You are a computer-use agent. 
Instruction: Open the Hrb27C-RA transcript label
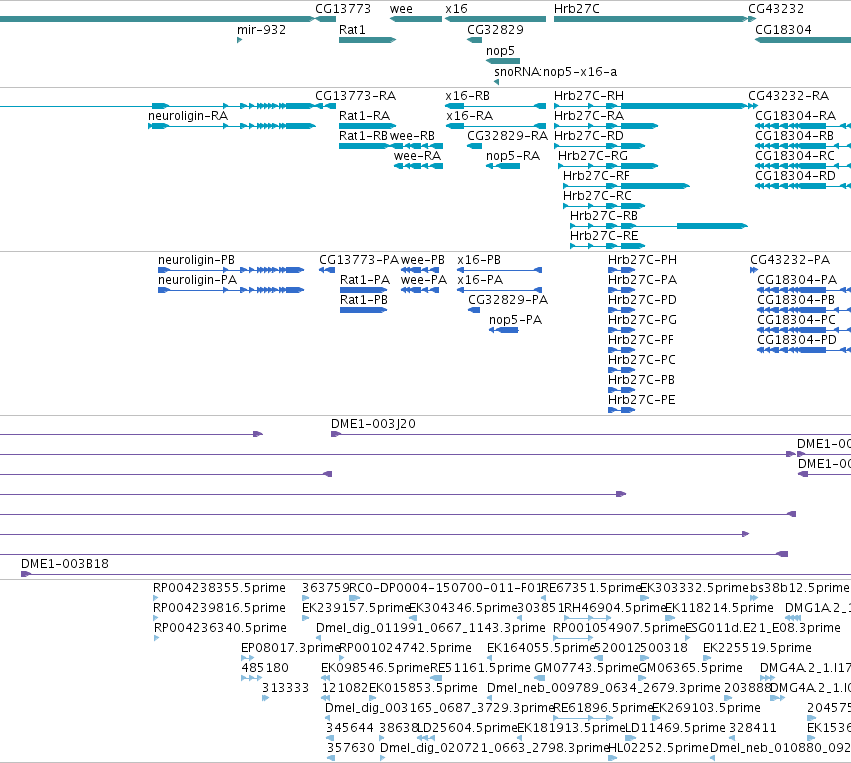coord(588,116)
